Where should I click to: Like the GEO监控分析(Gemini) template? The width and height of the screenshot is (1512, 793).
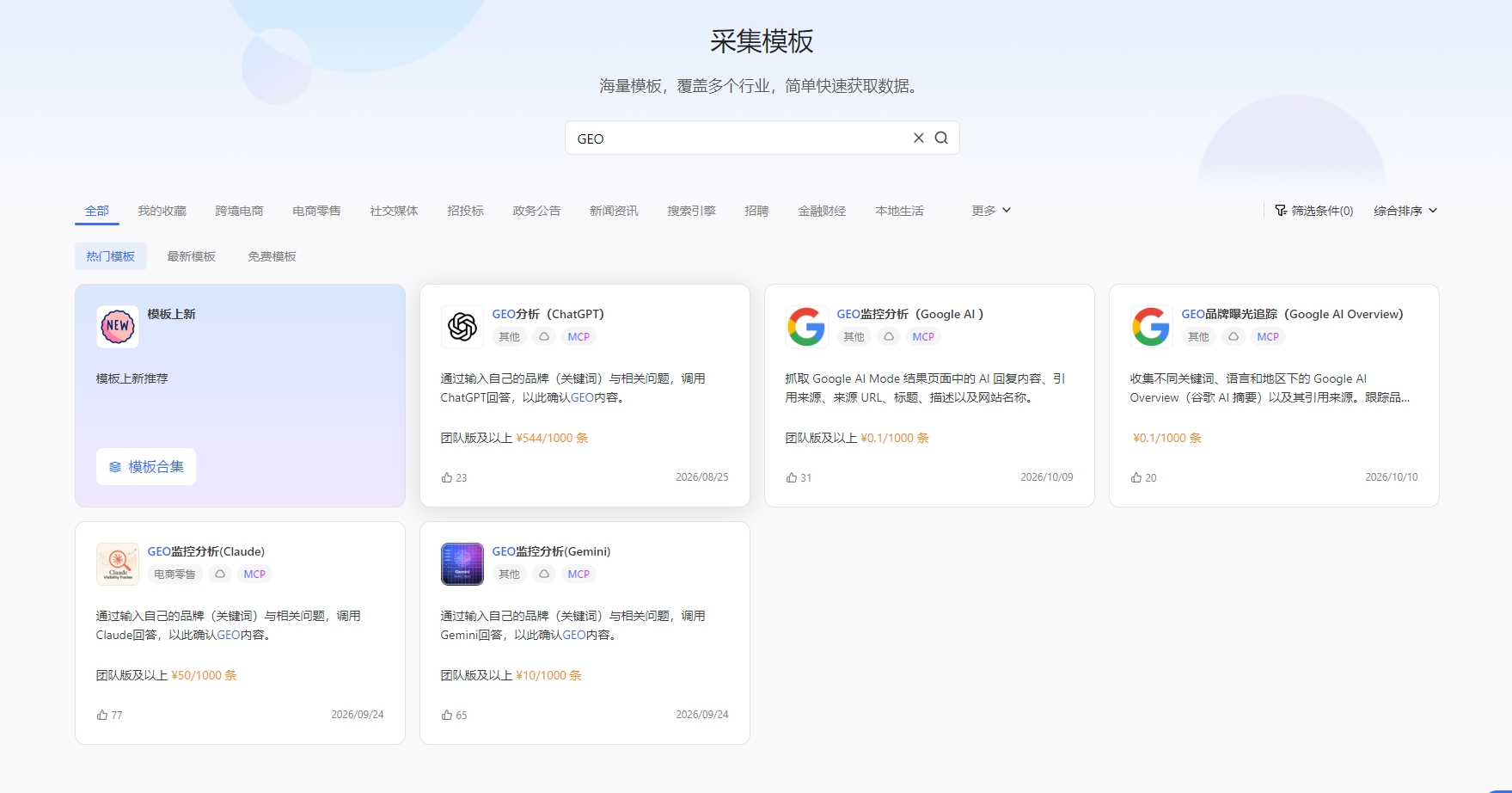click(447, 715)
